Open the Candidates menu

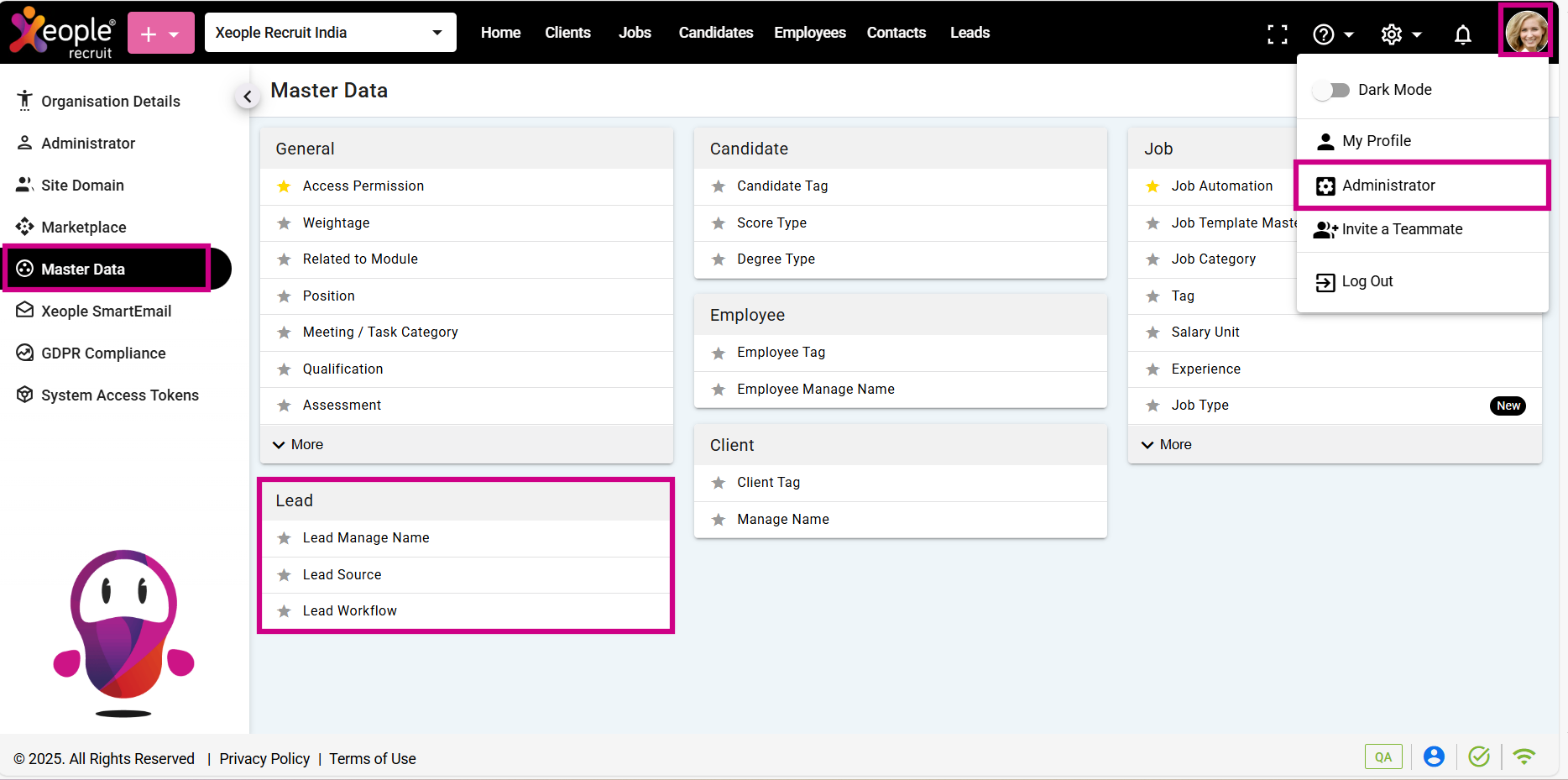(x=715, y=33)
